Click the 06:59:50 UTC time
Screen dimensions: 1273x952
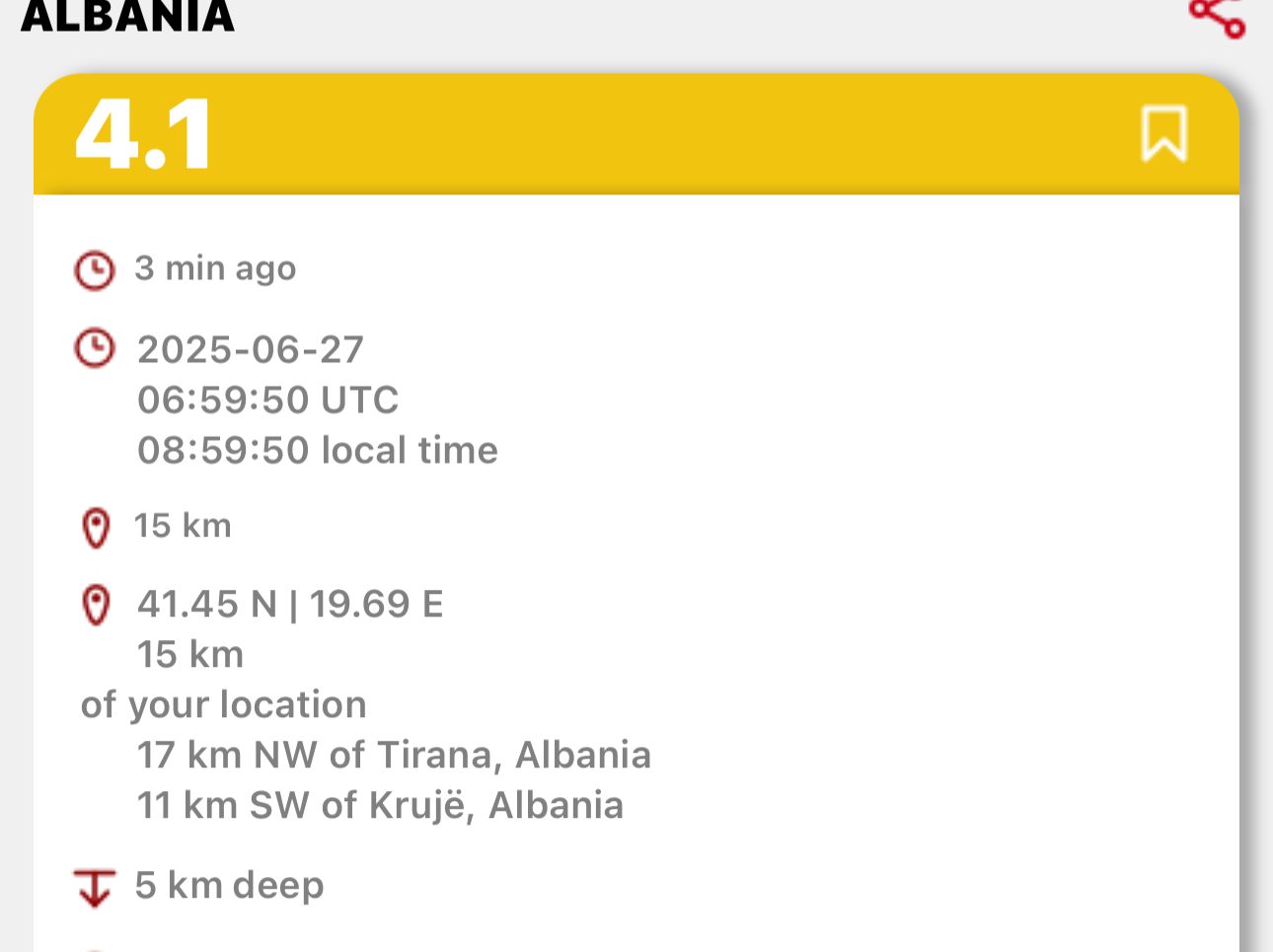(x=267, y=400)
